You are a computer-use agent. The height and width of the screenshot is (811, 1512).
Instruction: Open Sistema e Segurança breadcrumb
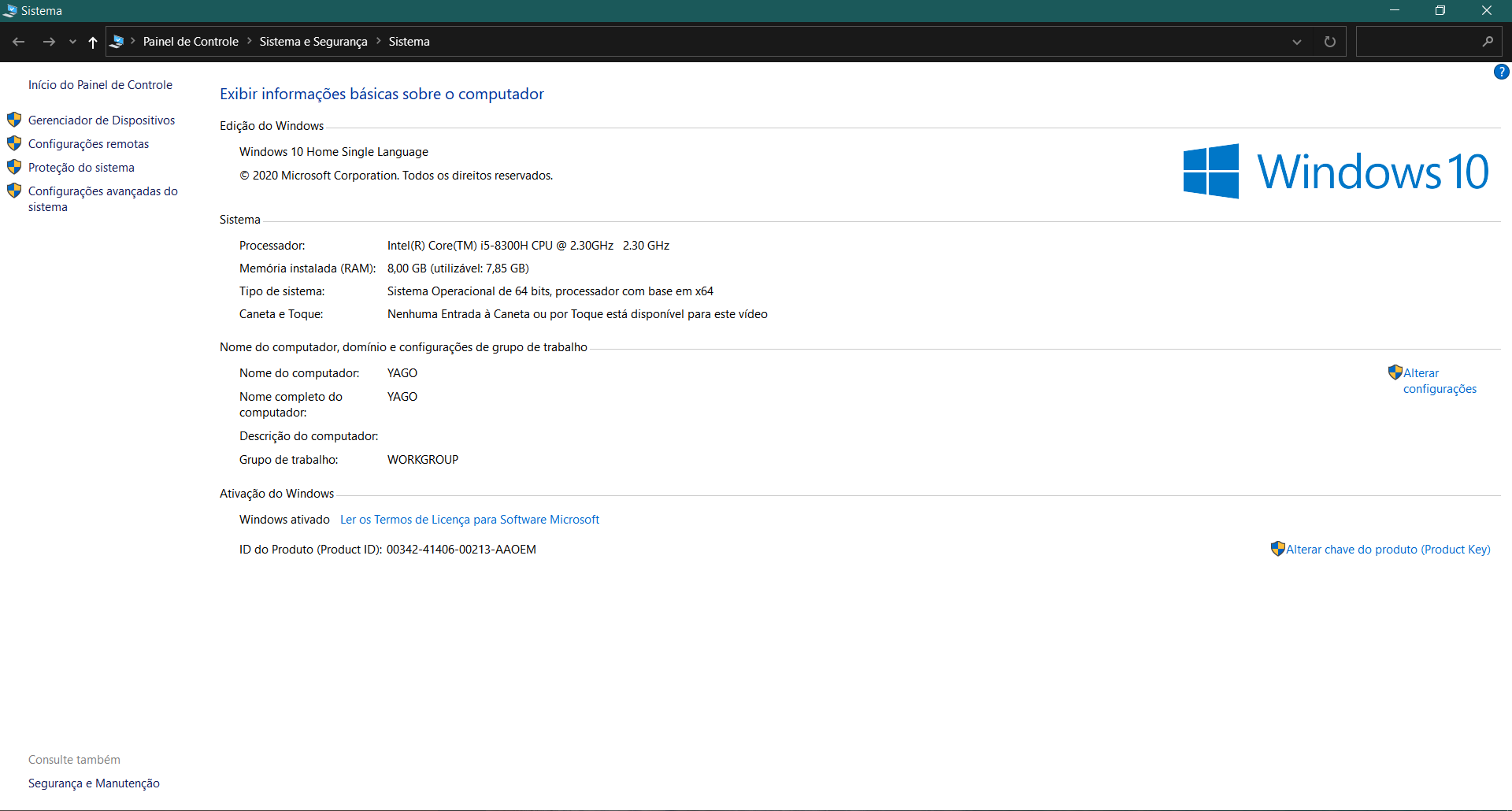pos(313,42)
